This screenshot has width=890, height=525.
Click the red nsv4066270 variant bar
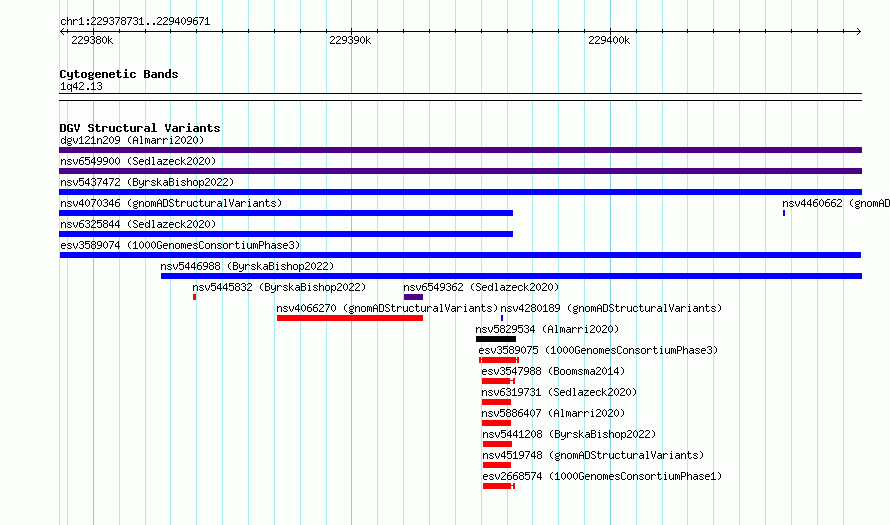pos(350,318)
